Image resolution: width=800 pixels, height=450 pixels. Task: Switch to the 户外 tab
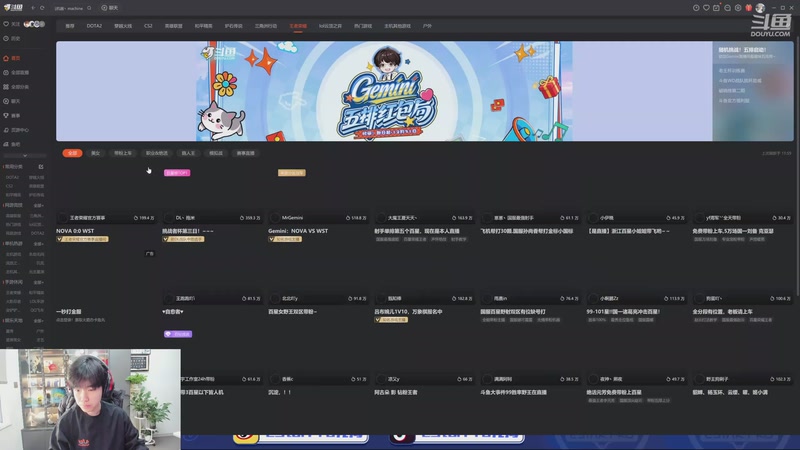(x=427, y=26)
